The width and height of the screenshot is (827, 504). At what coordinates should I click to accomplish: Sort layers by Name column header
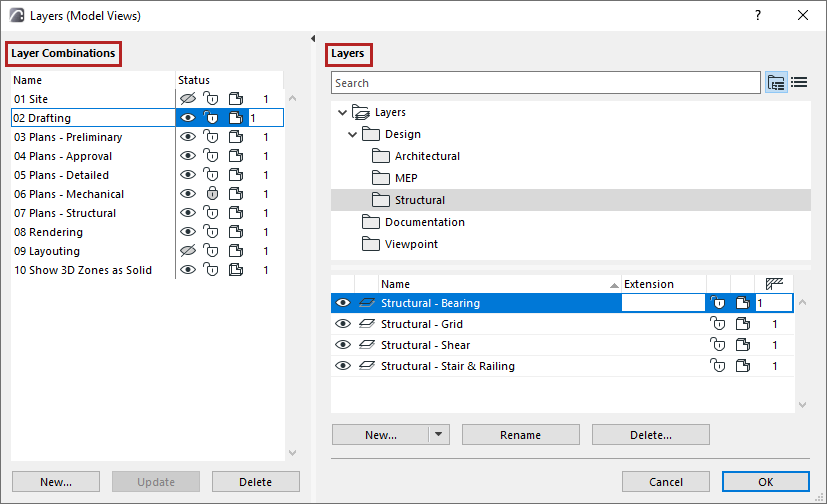(x=497, y=284)
